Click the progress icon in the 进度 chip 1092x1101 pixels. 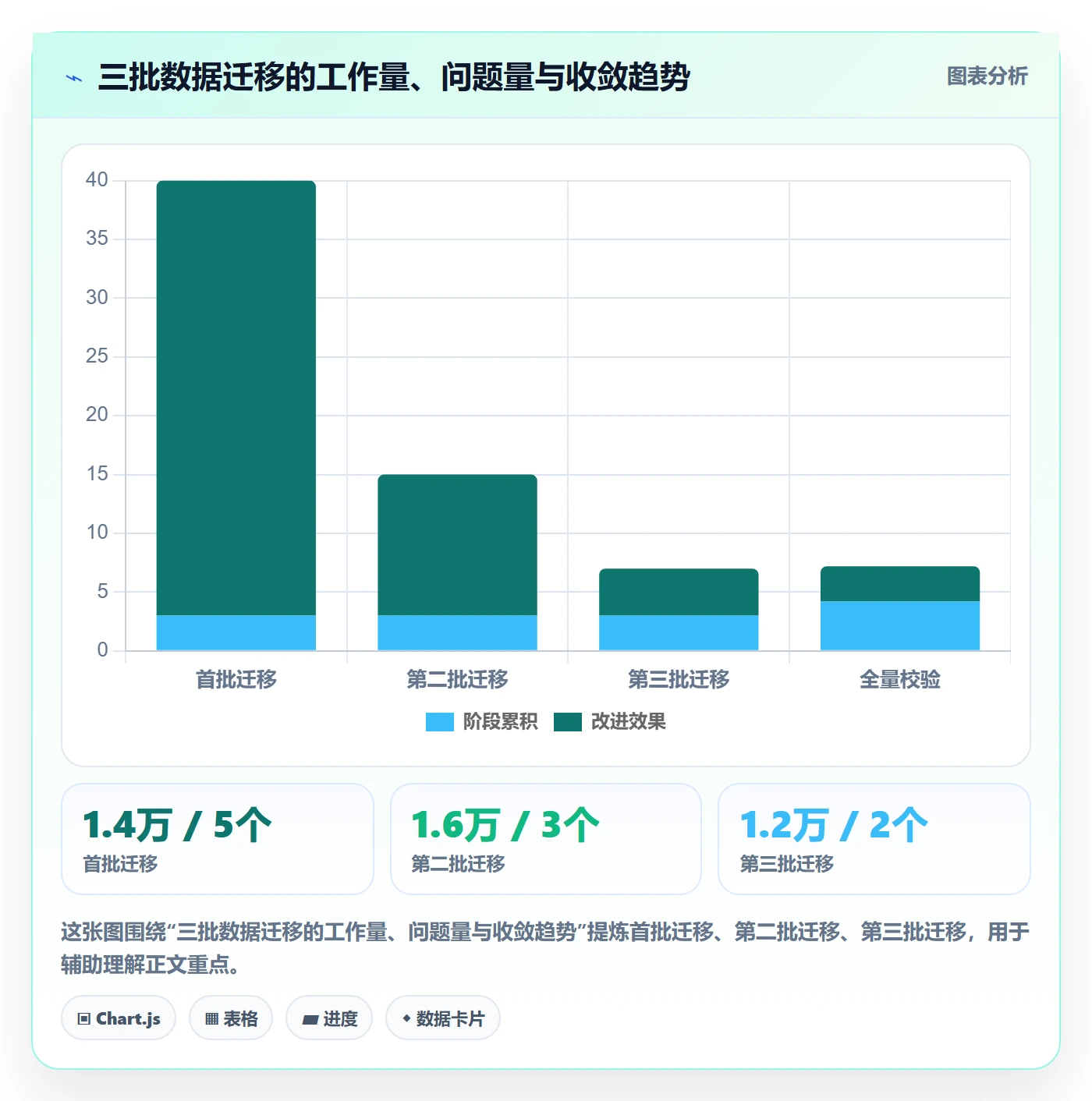(310, 1019)
